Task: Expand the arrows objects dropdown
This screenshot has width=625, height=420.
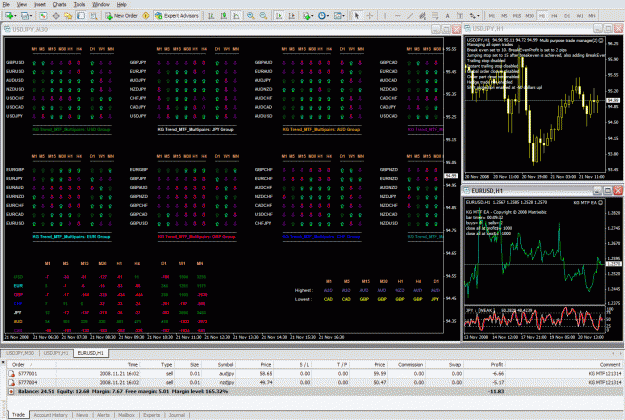Action: click(x=478, y=16)
